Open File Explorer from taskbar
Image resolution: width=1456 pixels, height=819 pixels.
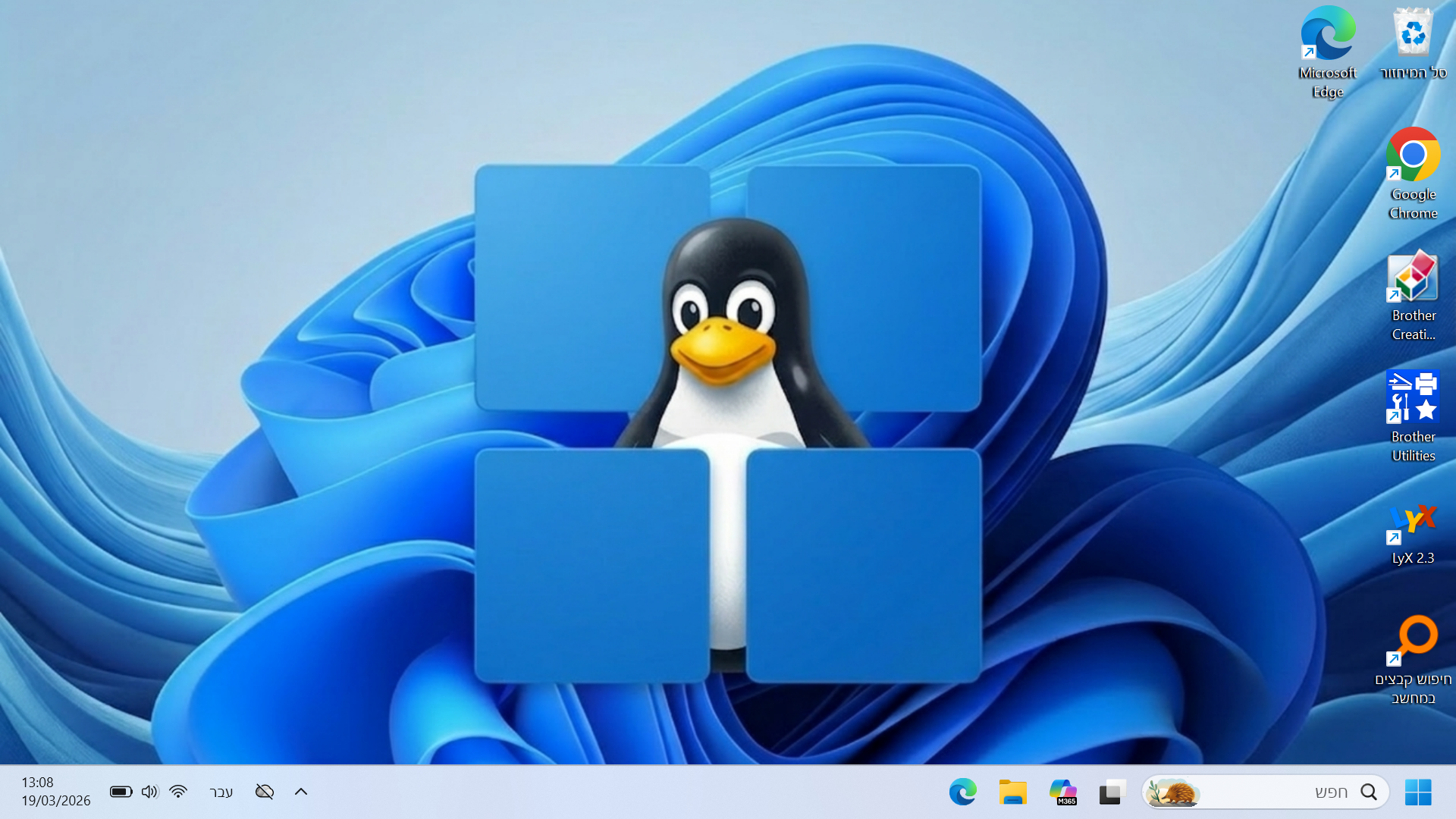[x=1012, y=792]
